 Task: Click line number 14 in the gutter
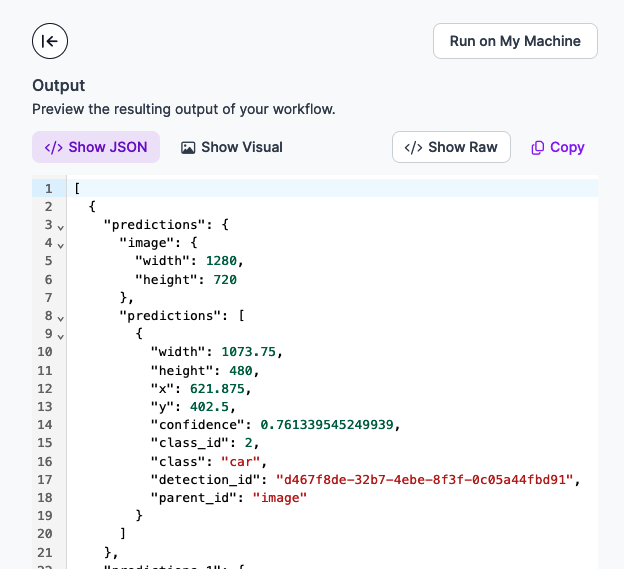point(44,425)
